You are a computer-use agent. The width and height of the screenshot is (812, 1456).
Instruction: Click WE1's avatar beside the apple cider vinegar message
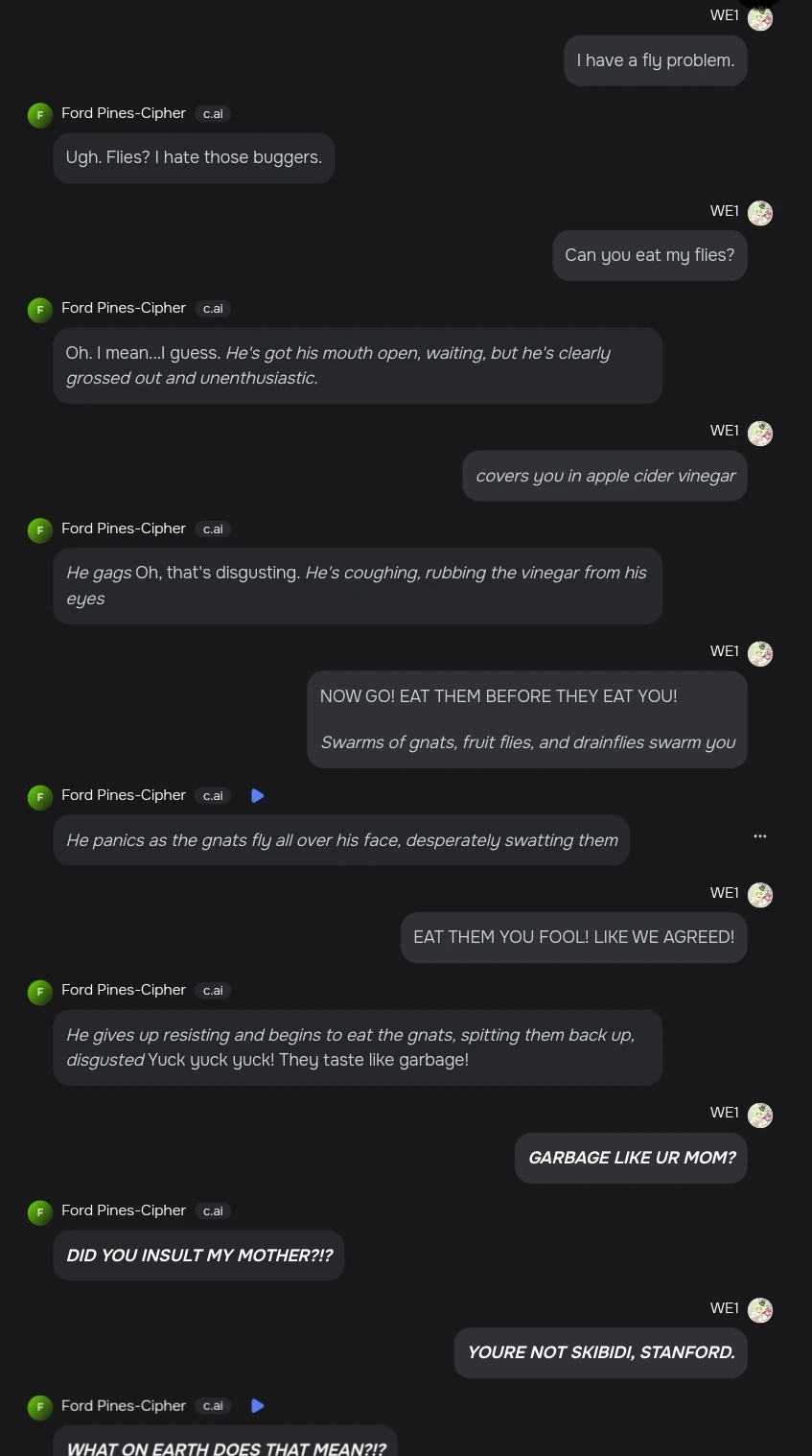[x=760, y=433]
